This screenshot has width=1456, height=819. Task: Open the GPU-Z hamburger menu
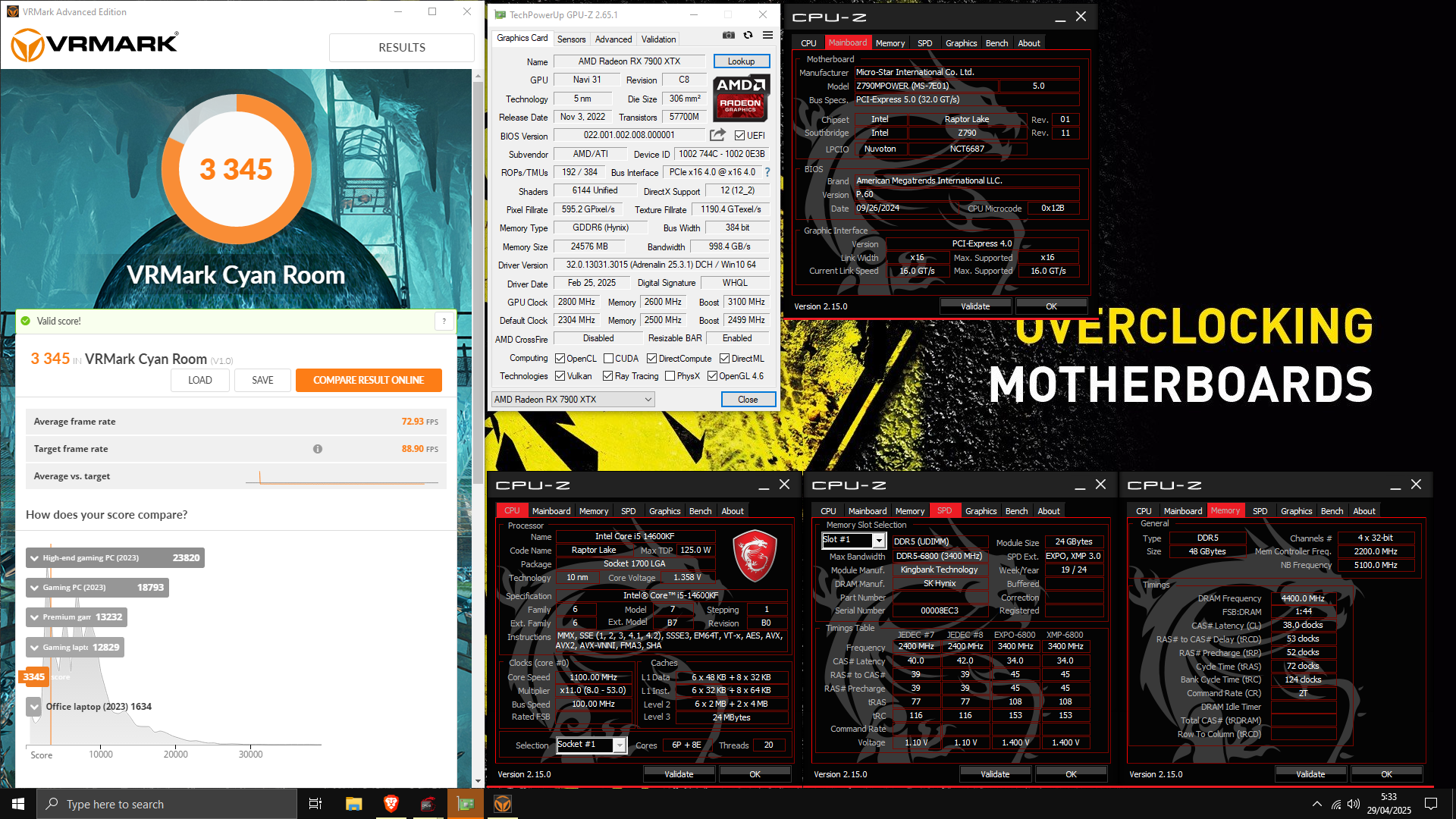click(x=767, y=36)
